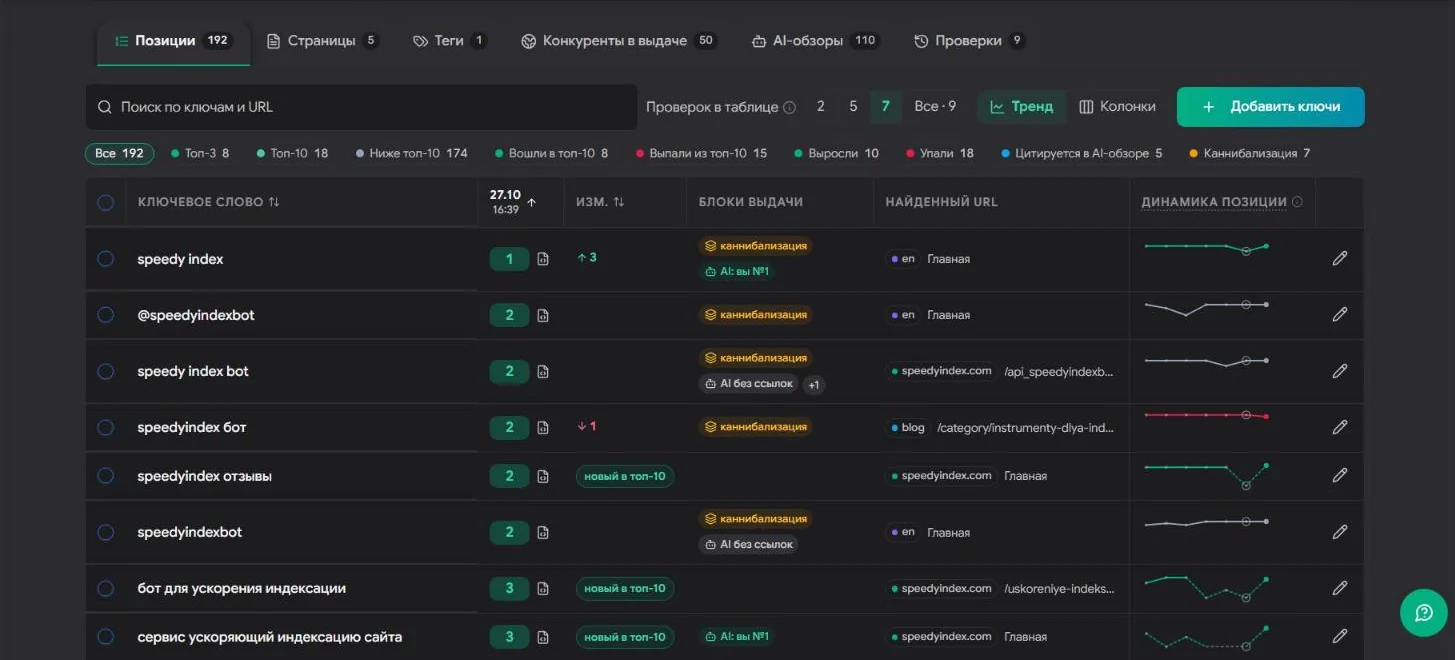Click pencil icon for speedy index bot row
The image size is (1455, 660).
click(x=1340, y=371)
